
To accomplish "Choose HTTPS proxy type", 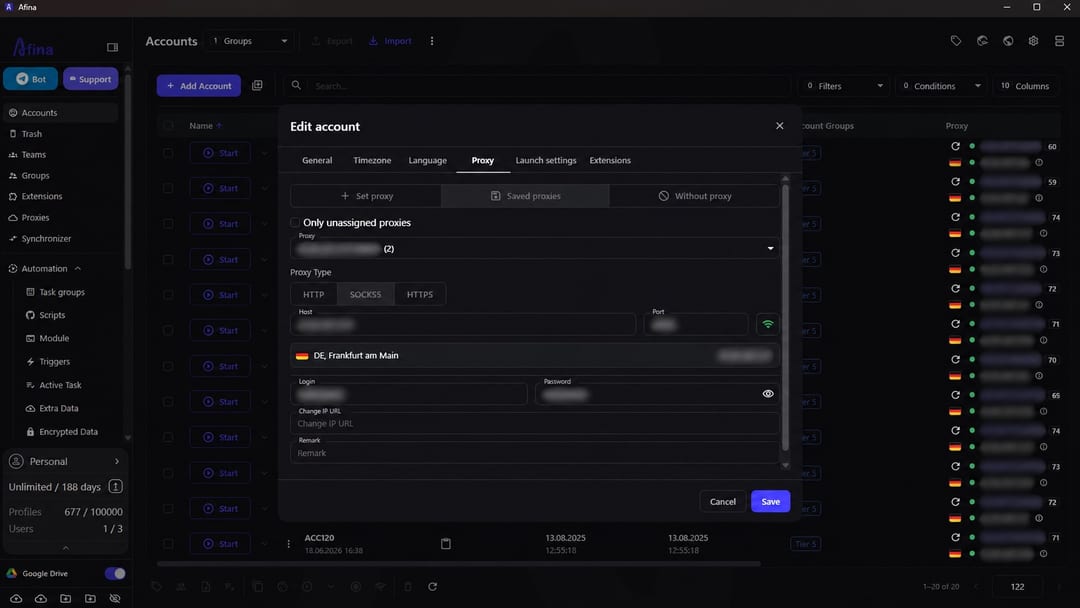I will click(x=419, y=294).
